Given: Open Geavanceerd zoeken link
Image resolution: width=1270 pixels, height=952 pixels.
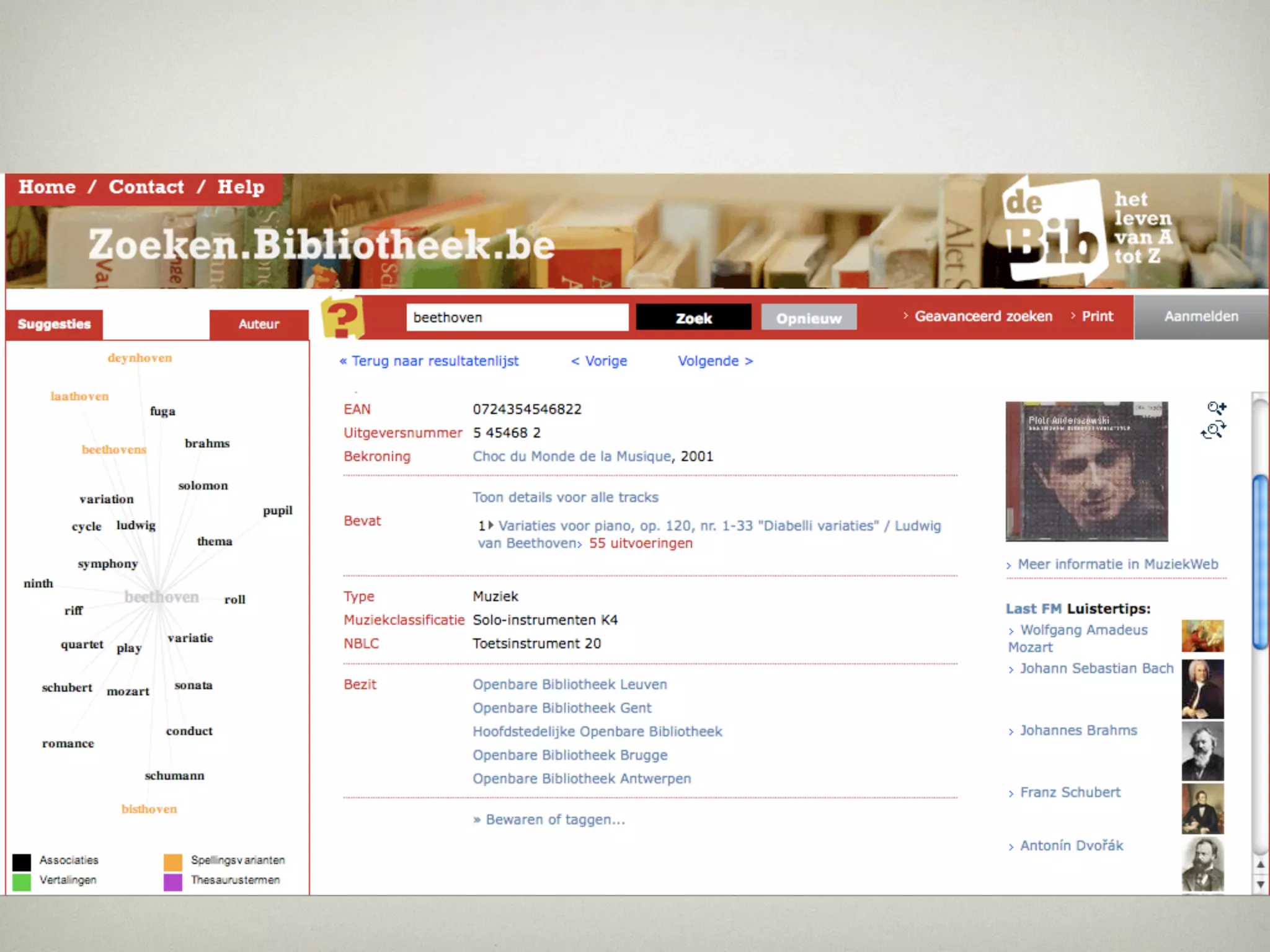Looking at the screenshot, I should (983, 317).
